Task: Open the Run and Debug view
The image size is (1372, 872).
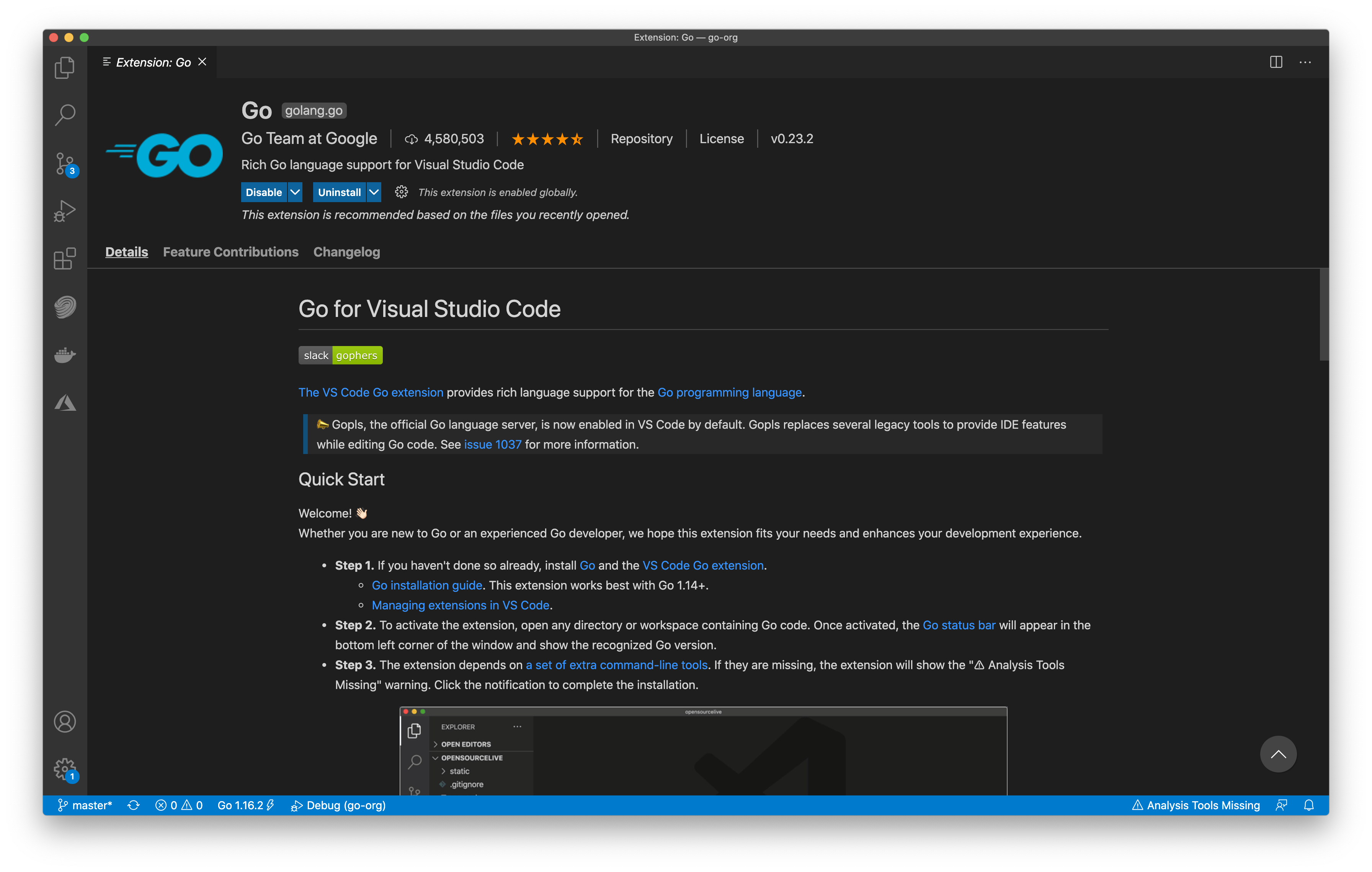Action: point(64,211)
